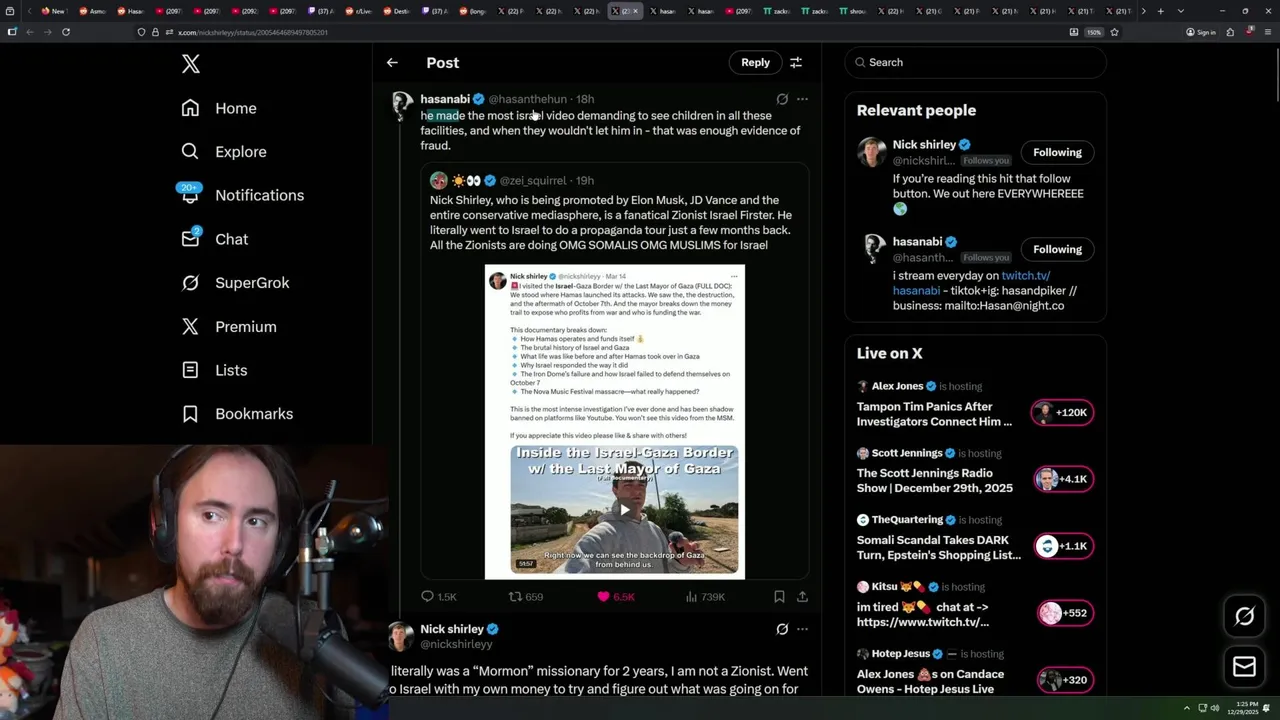1280x720 pixels.
Task: Open a new browser tab
Action: [1160, 11]
